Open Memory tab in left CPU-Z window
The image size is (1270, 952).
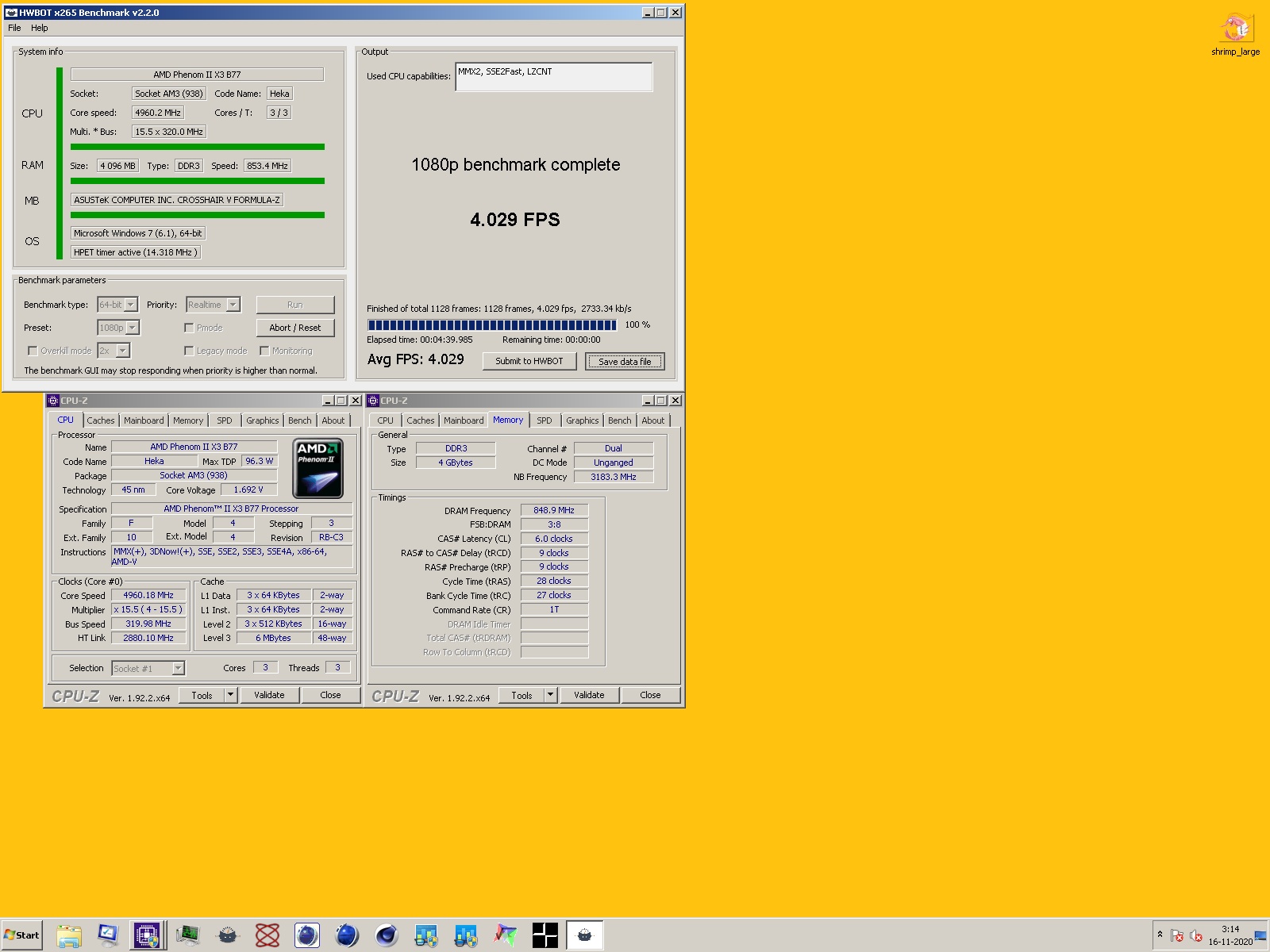click(188, 420)
